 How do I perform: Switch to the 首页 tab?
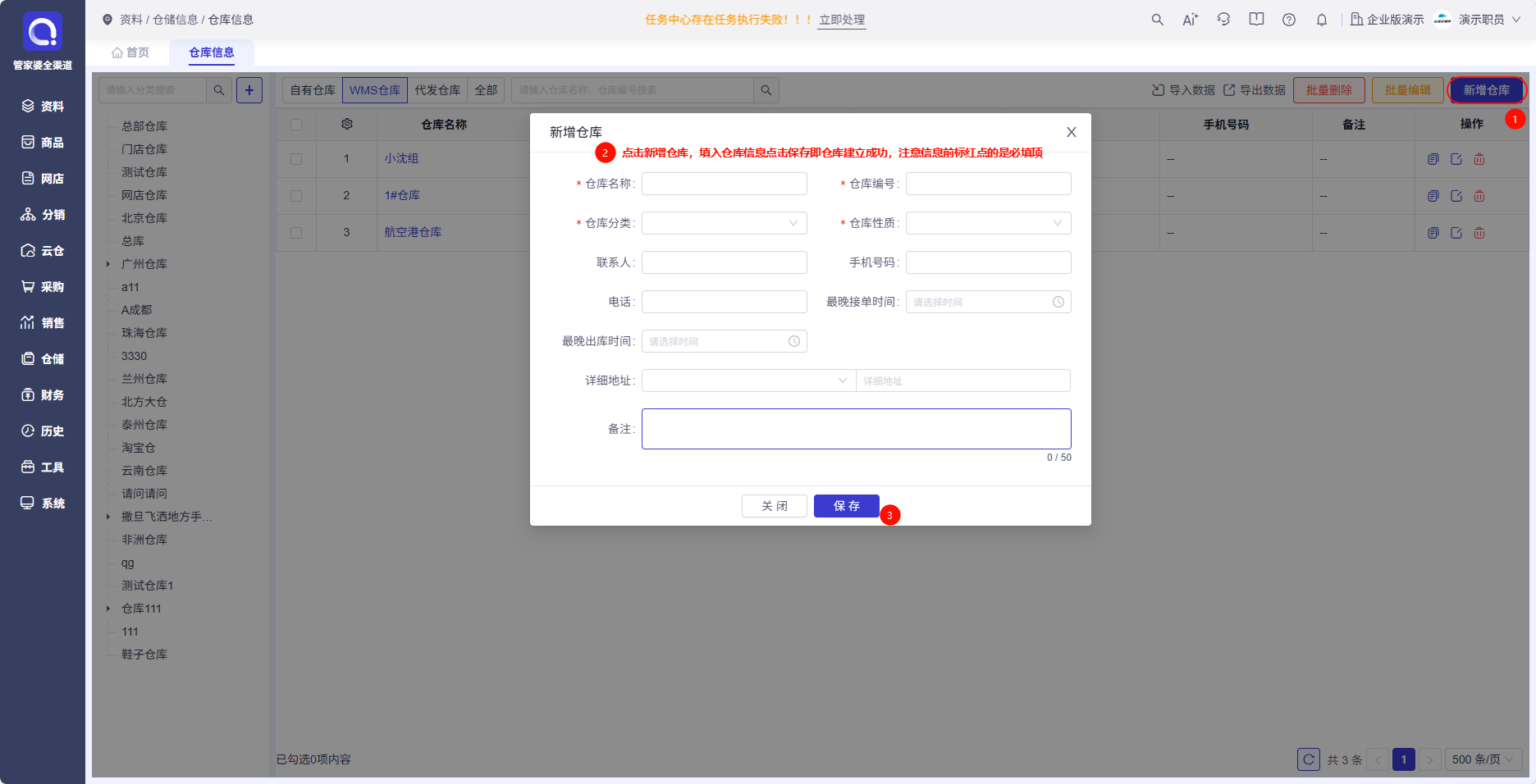pos(130,52)
